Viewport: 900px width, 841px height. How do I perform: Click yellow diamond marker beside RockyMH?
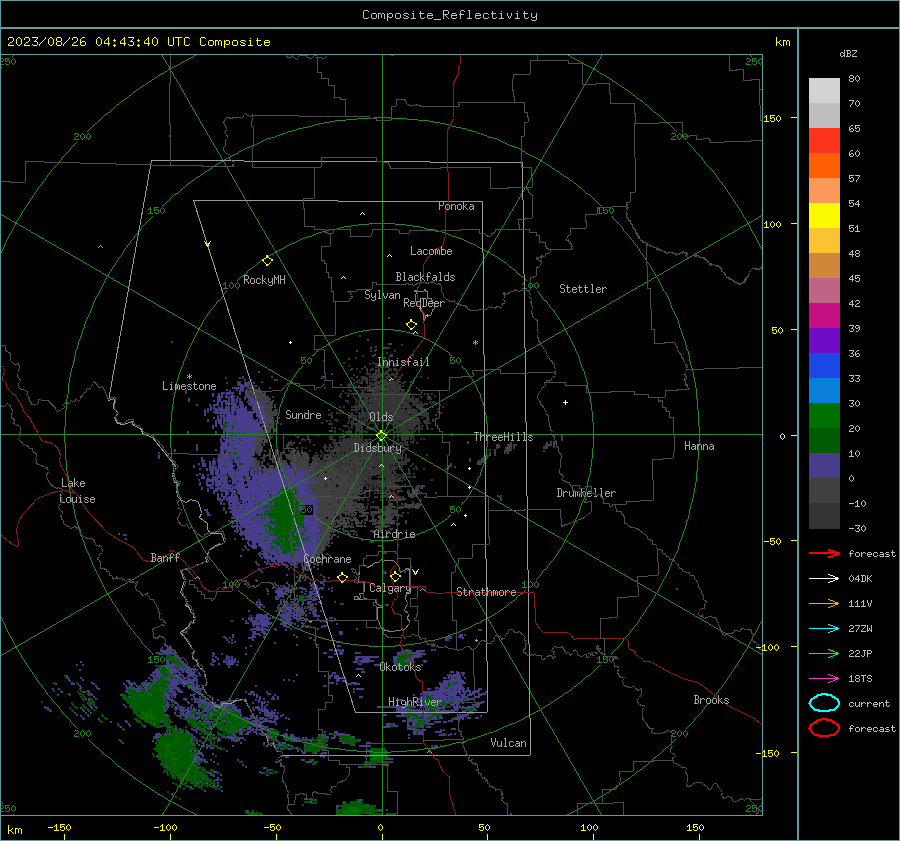(x=267, y=261)
